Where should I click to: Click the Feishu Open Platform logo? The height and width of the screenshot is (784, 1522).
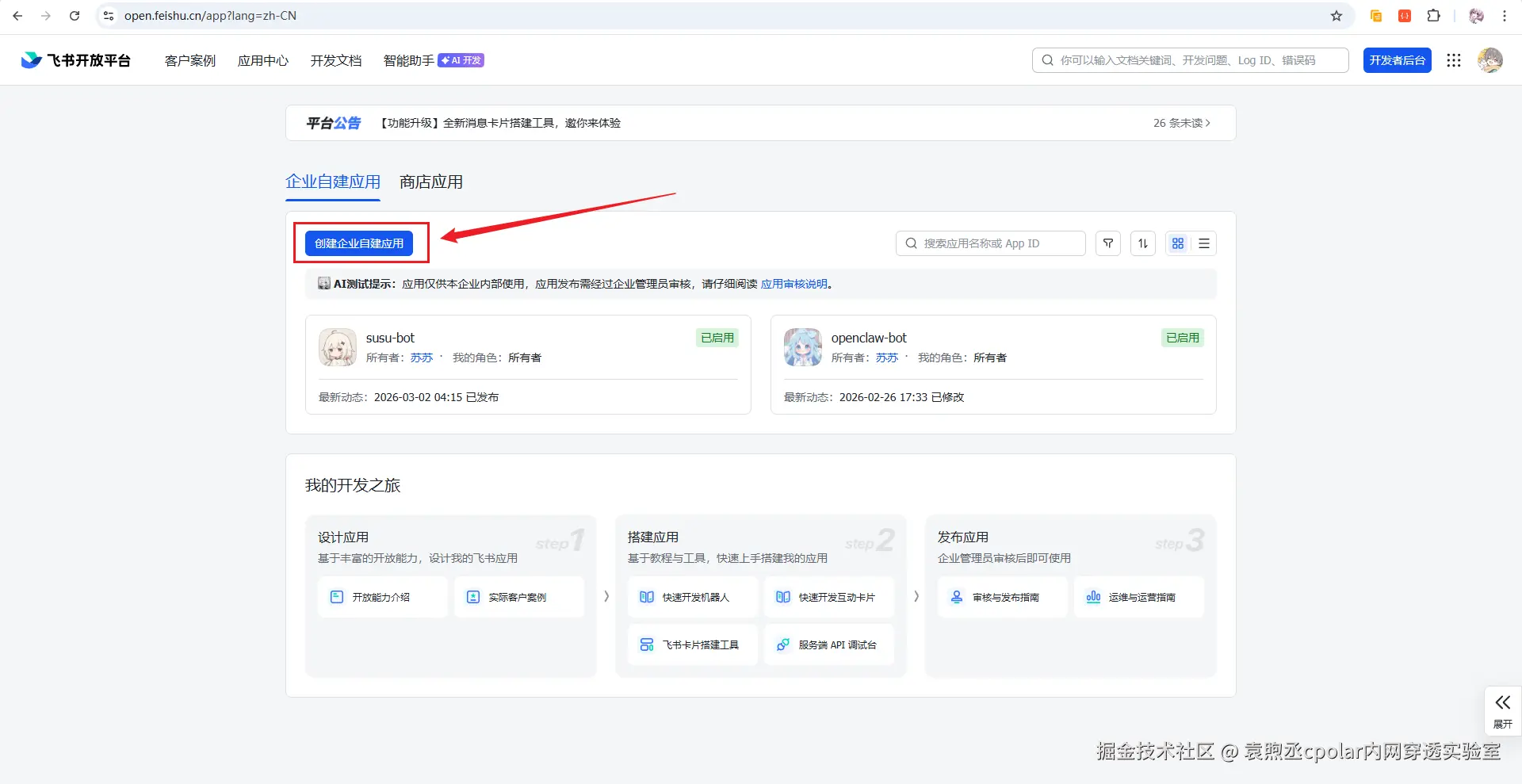(x=75, y=60)
